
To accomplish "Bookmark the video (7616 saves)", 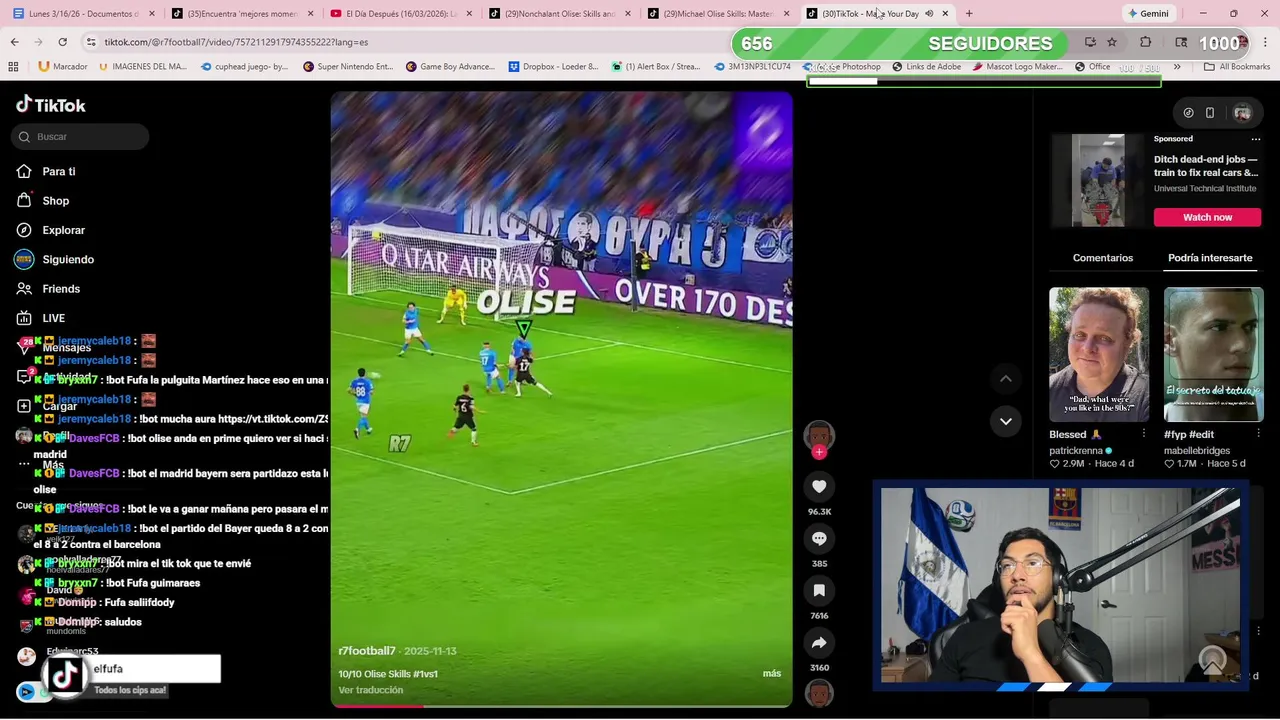I will point(819,590).
